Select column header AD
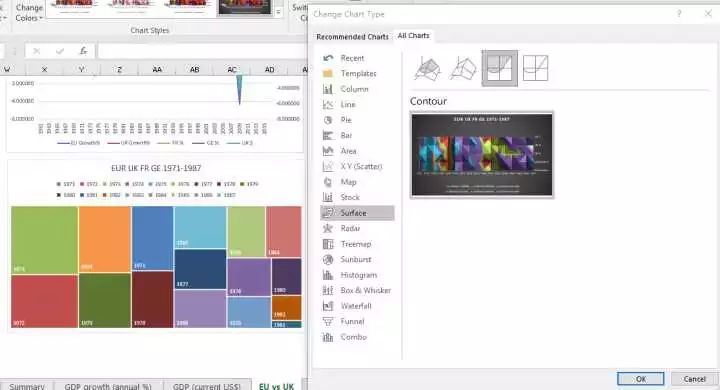The height and width of the screenshot is (390, 720). pyautogui.click(x=270, y=69)
